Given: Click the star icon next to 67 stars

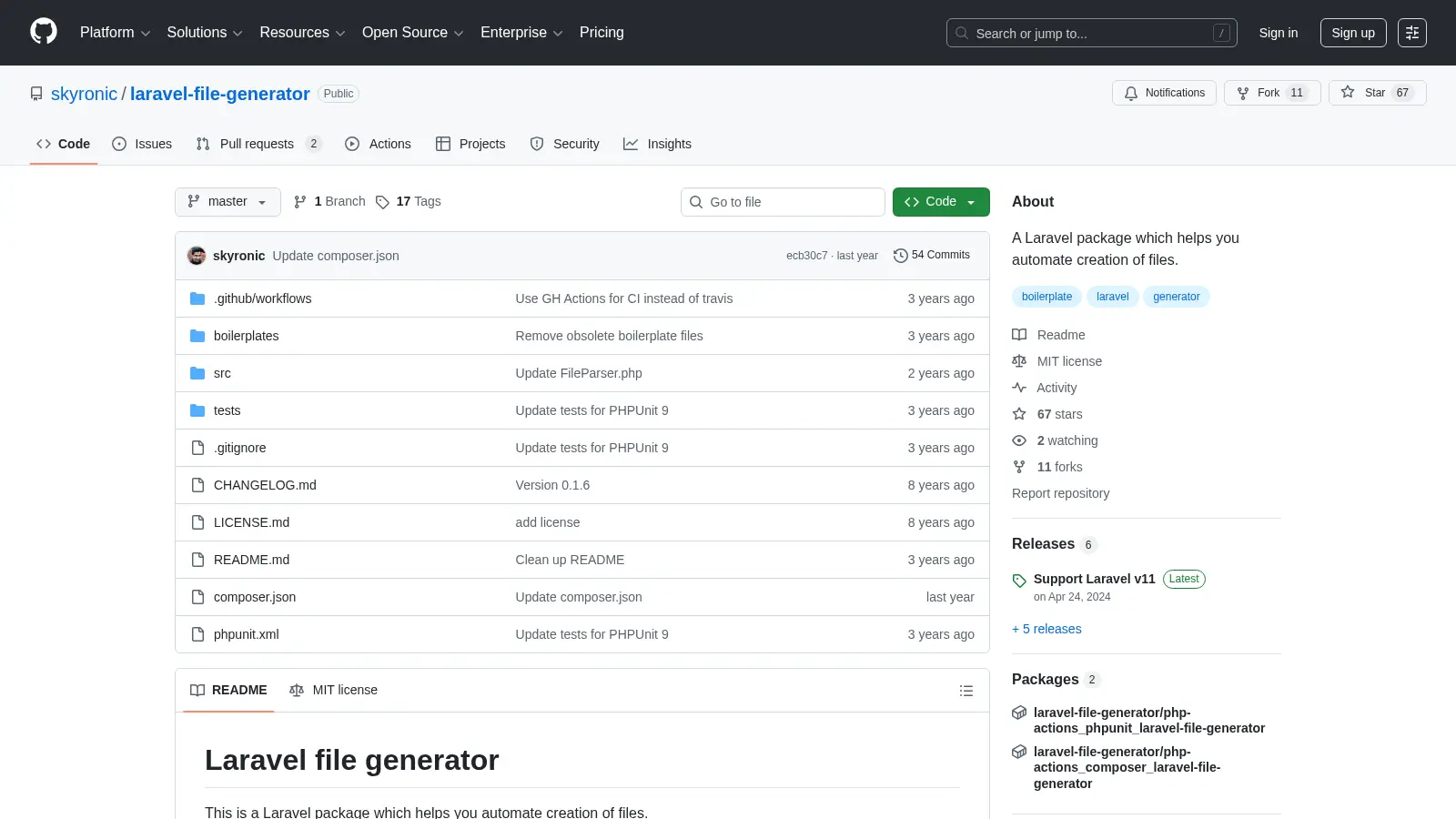Looking at the screenshot, I should [1019, 414].
